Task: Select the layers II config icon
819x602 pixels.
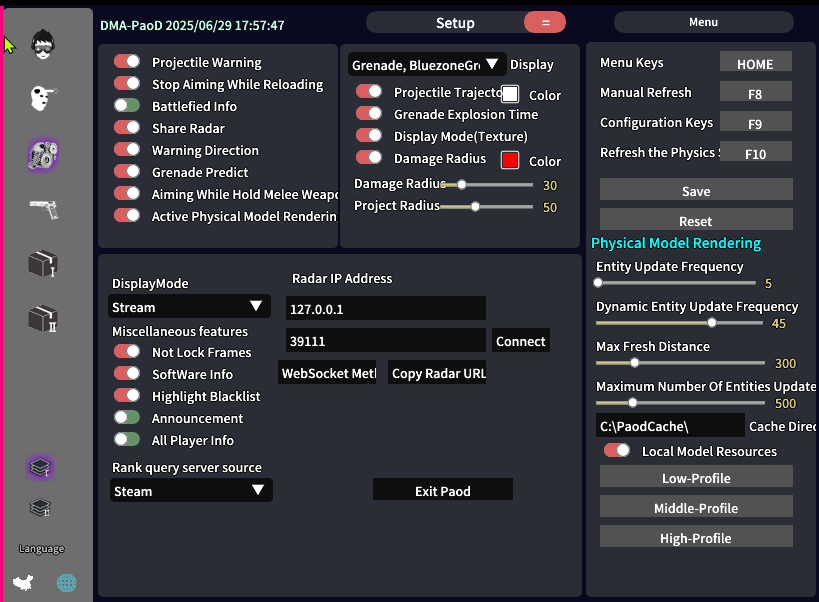Action: point(41,507)
